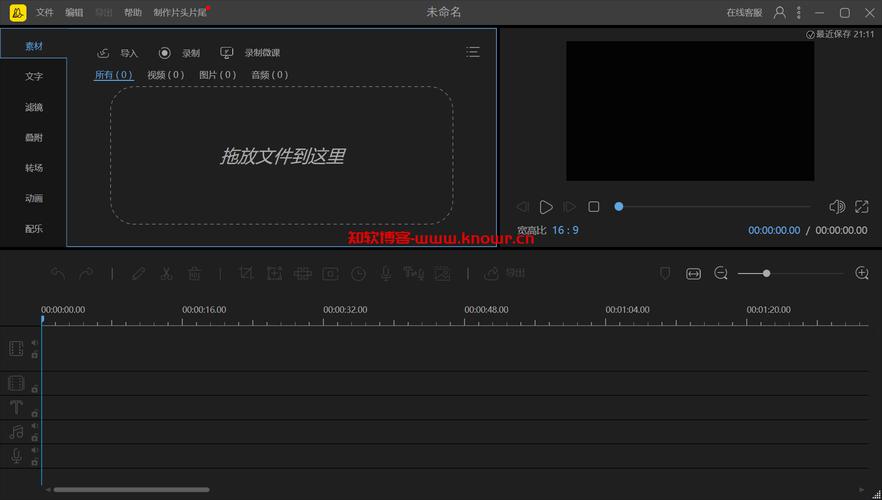Toggle mute on the music track

coord(35,426)
